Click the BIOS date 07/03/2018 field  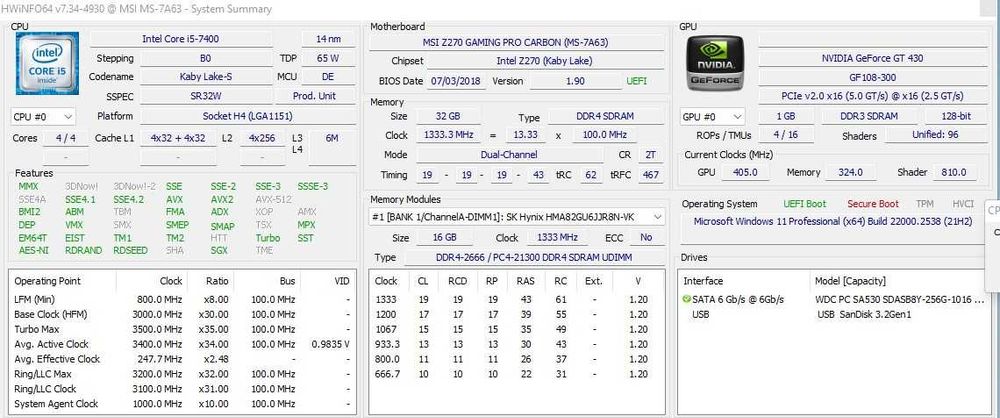click(457, 81)
